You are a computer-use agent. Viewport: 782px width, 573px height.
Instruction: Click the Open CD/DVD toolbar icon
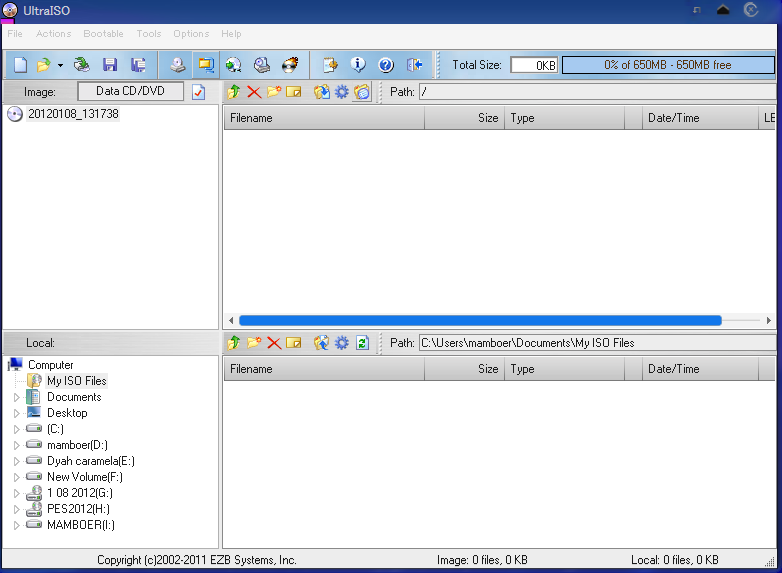pos(81,65)
